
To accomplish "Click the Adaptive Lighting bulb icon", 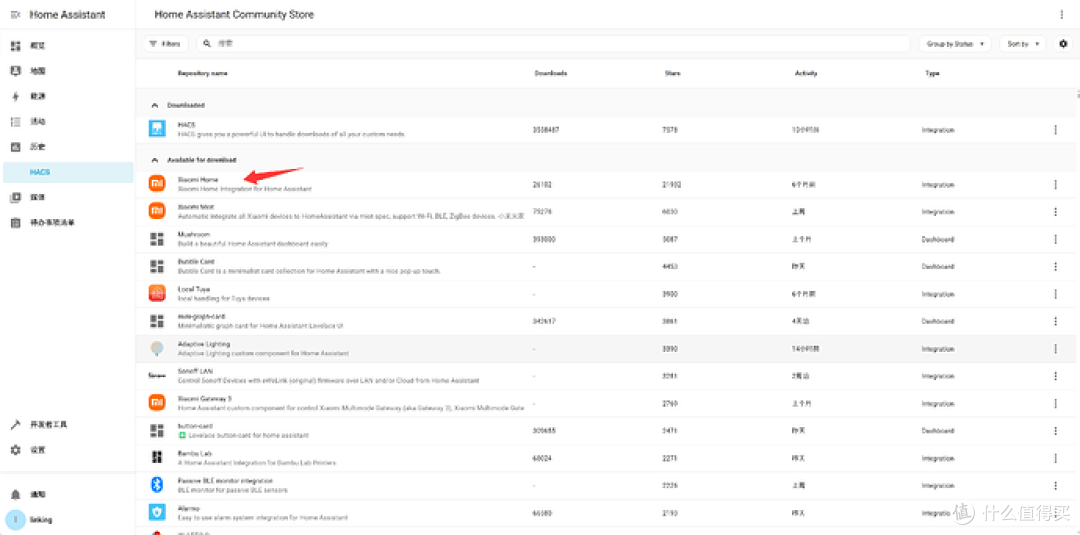I will coord(157,348).
